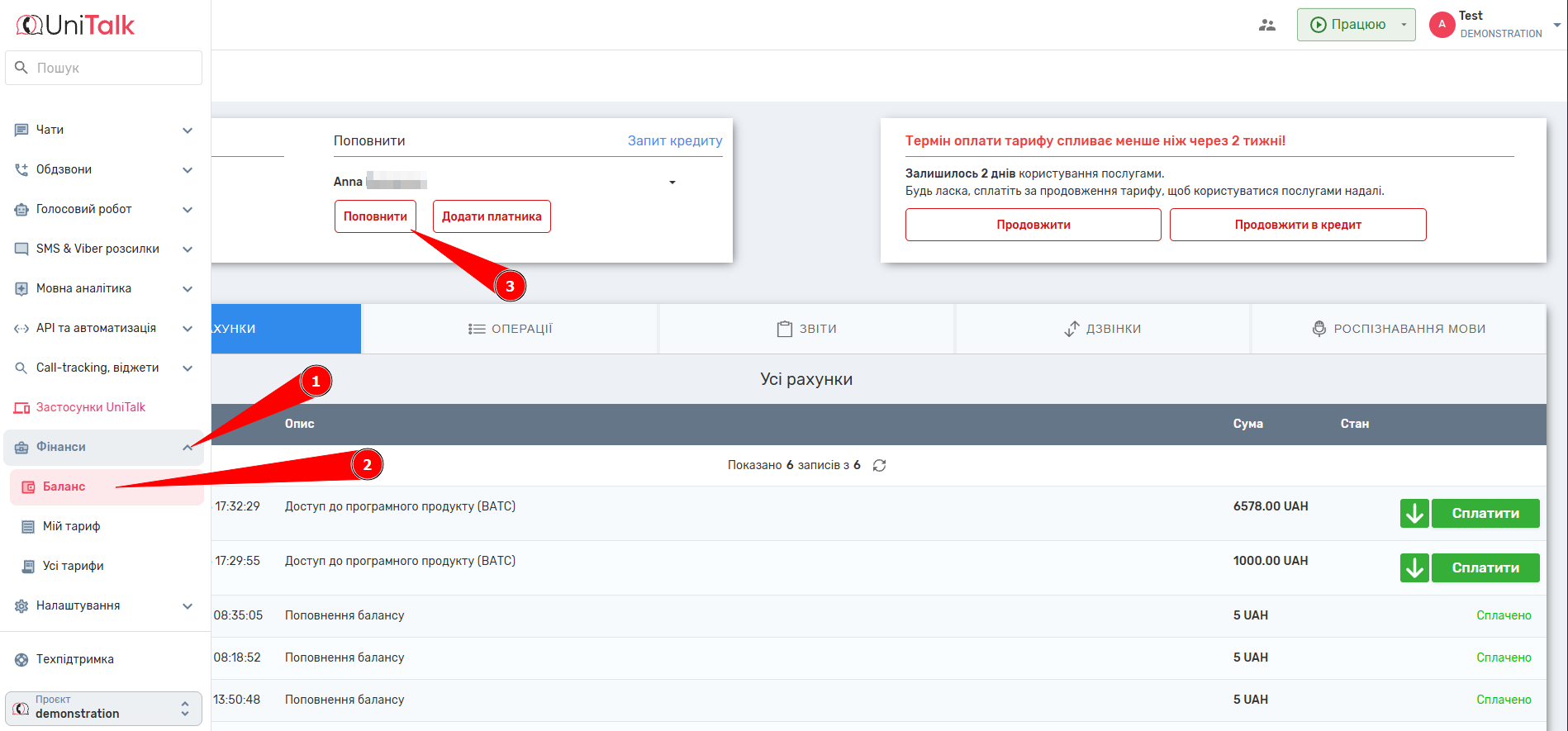Image resolution: width=1568 pixels, height=731 pixels.
Task: Expand the Чати menu section
Action: coord(188,131)
